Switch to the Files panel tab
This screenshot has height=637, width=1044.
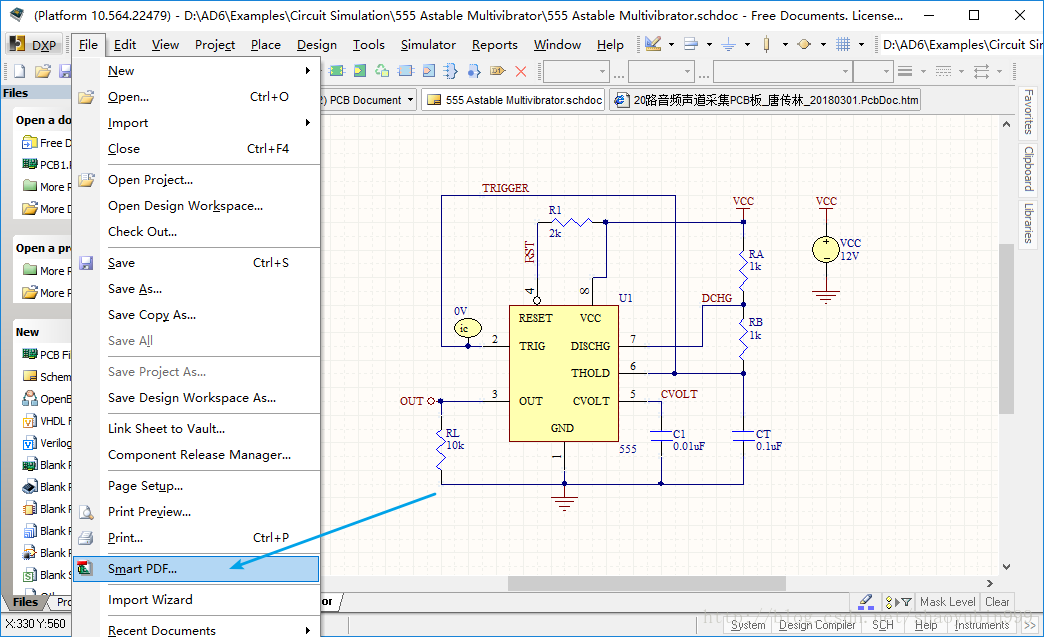coord(25,602)
